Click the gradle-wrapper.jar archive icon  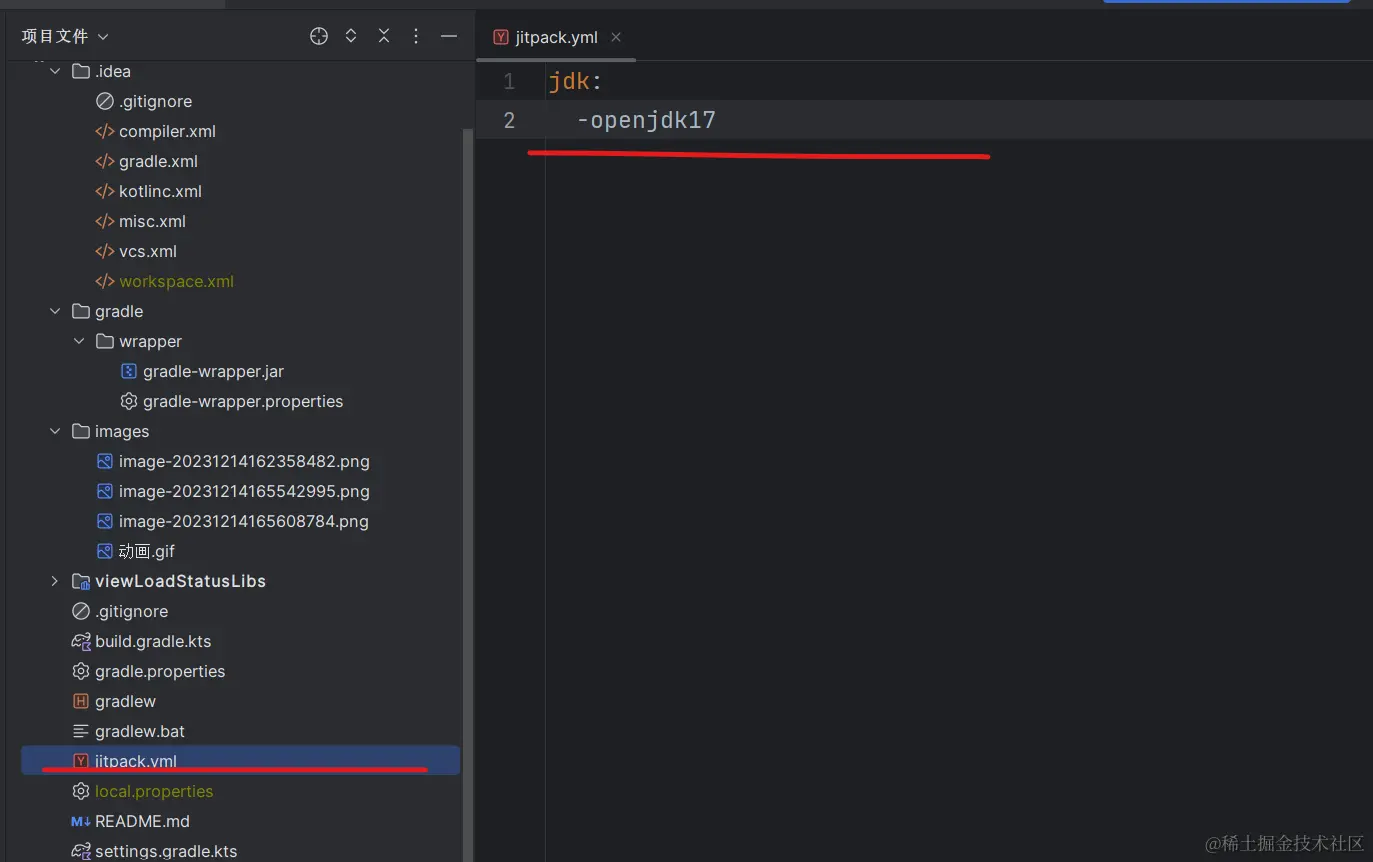129,371
